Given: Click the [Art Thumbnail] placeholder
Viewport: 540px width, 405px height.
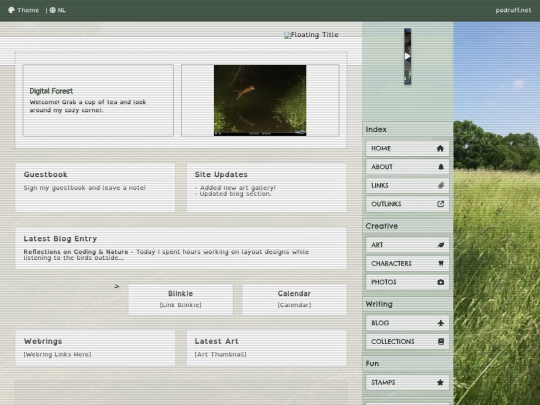Looking at the screenshot, I should [220, 354].
